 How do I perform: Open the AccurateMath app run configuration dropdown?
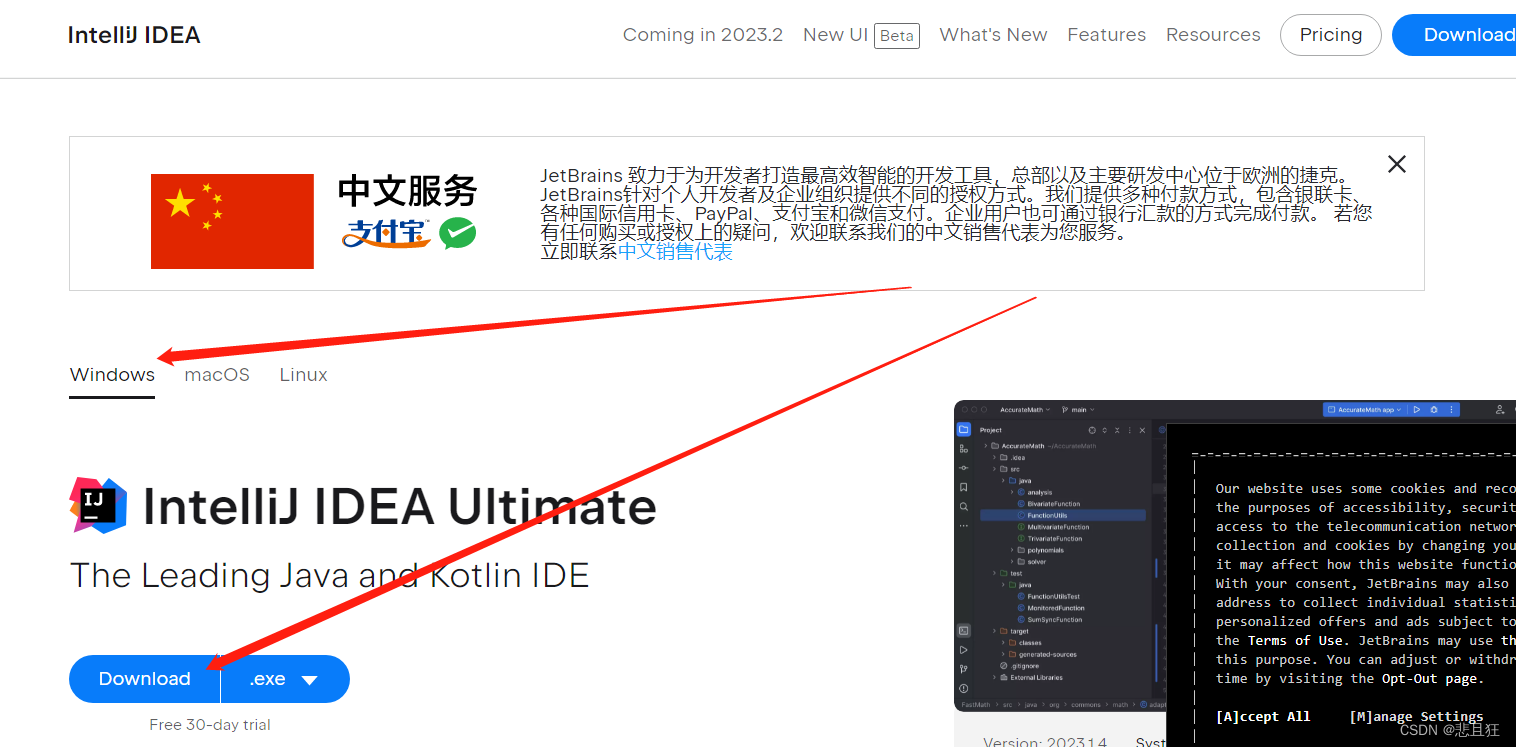click(x=1365, y=410)
